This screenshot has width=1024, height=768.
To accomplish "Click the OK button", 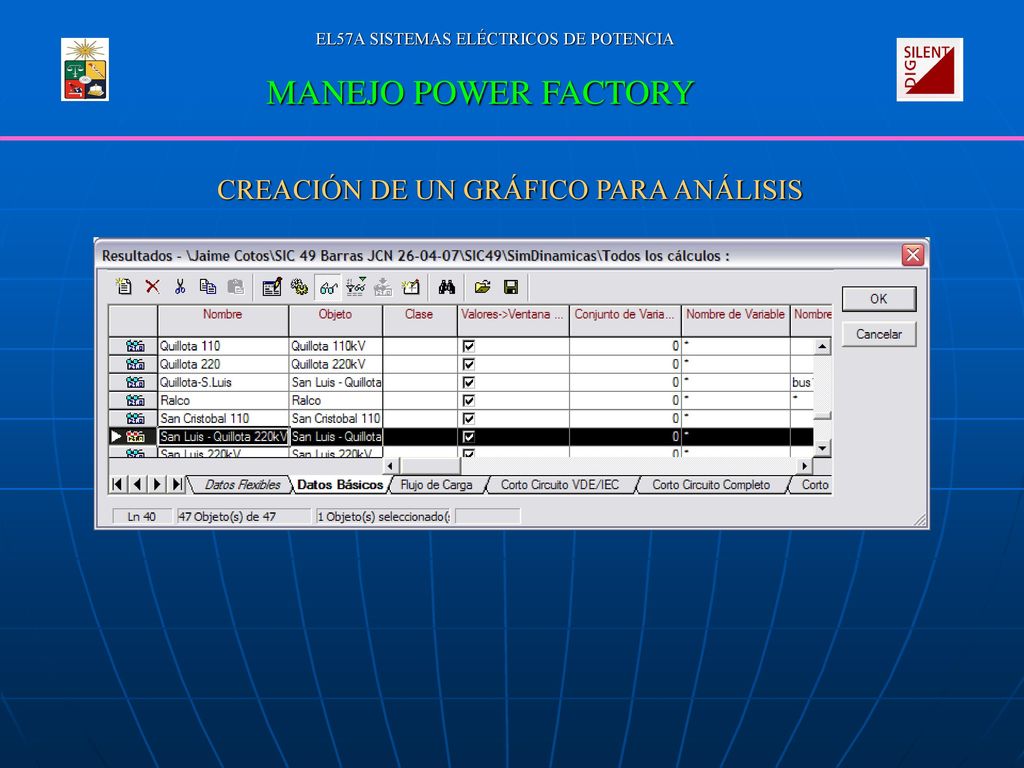I will point(878,298).
